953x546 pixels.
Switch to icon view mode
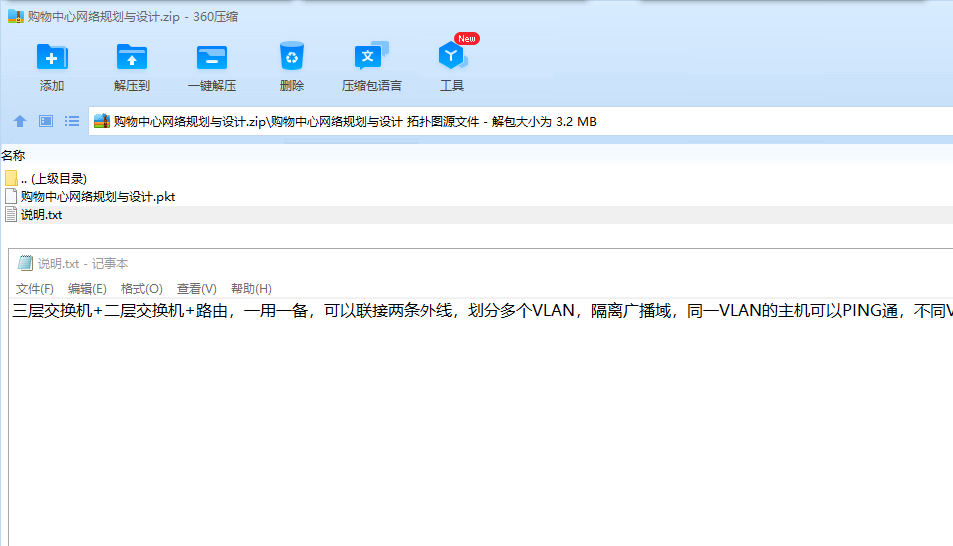coord(46,121)
